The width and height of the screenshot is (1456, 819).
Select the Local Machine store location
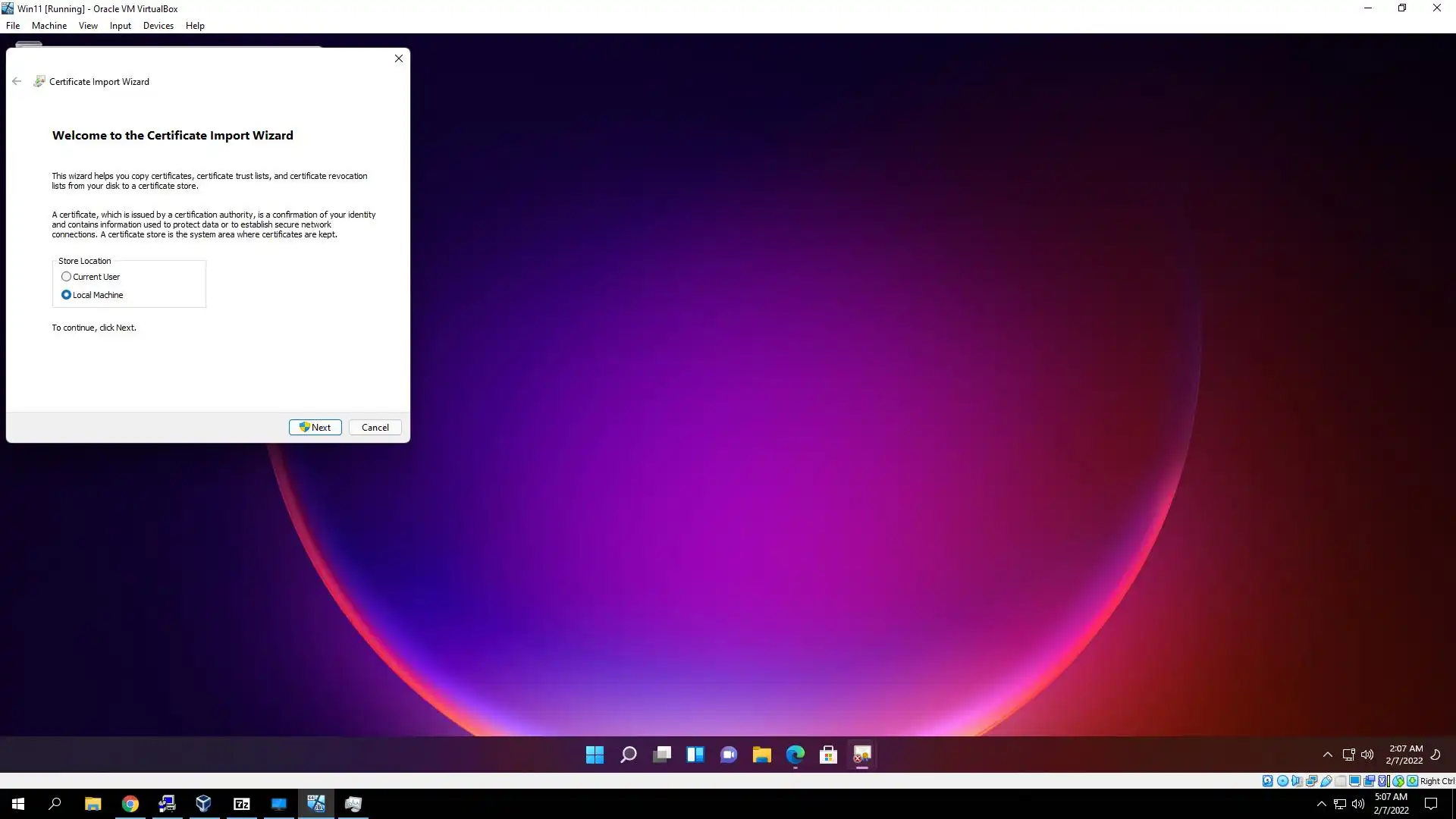[x=67, y=295]
